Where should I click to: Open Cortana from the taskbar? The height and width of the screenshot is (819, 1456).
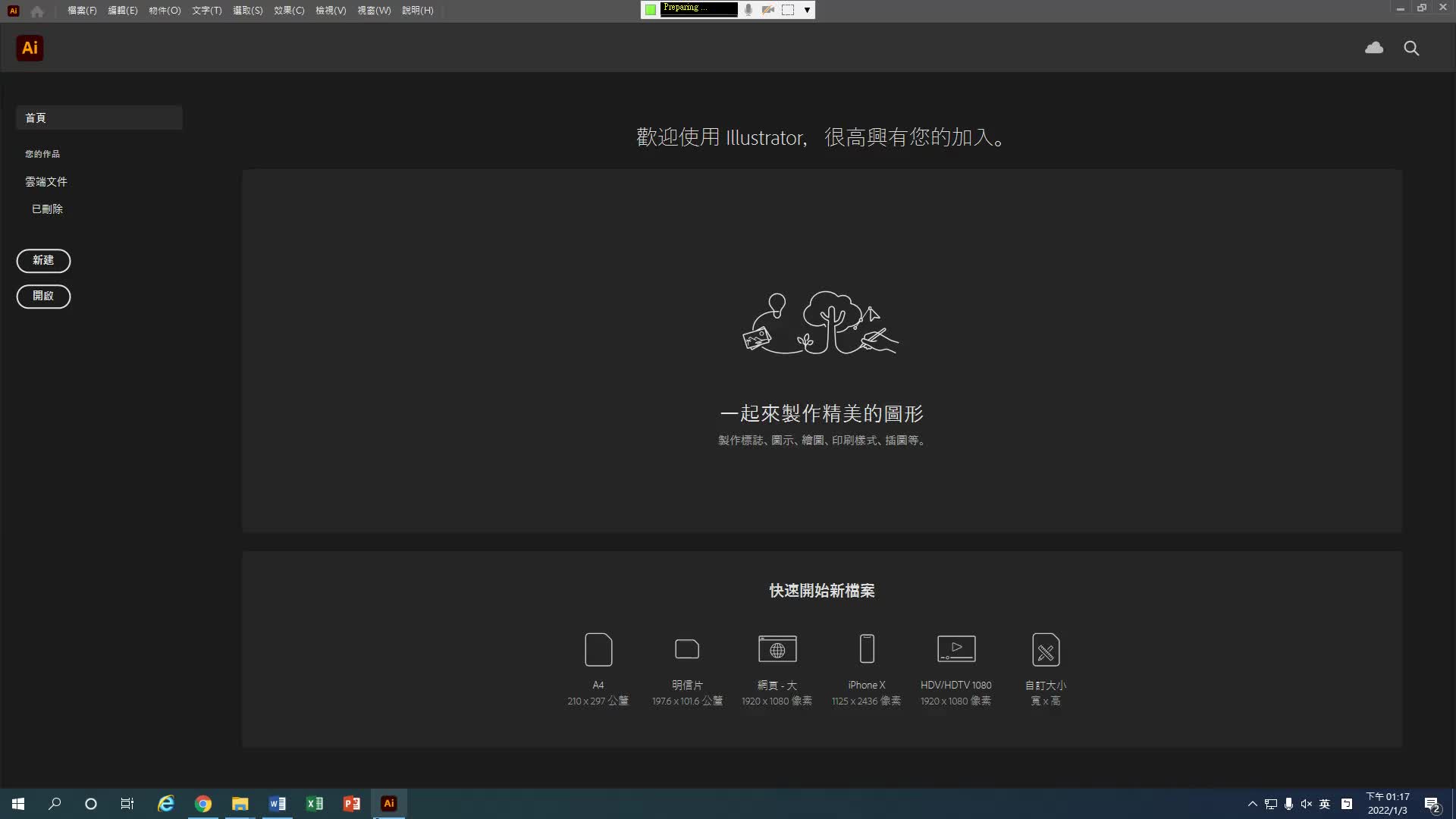[91, 804]
